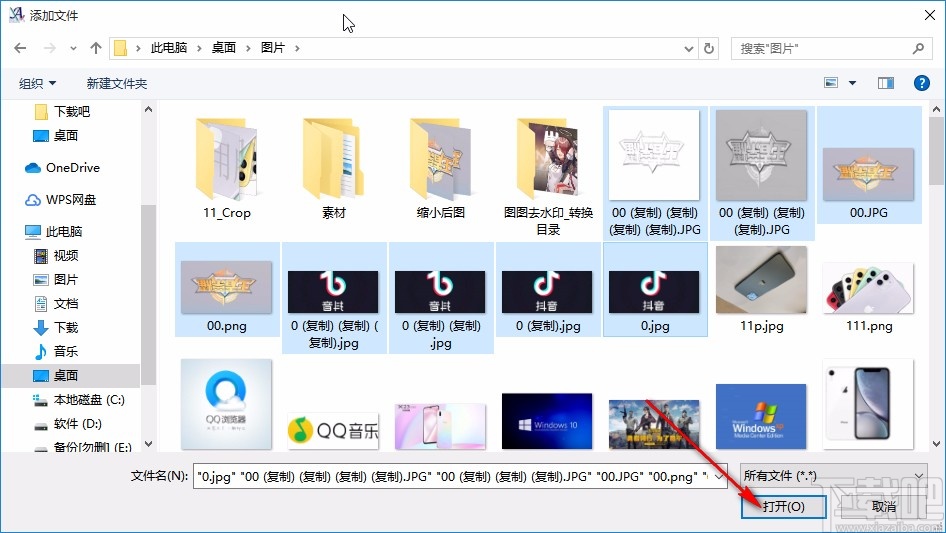
Task: Select 00 (复制)(复制)(复制).JPG gray thumbnail
Action: coord(761,173)
